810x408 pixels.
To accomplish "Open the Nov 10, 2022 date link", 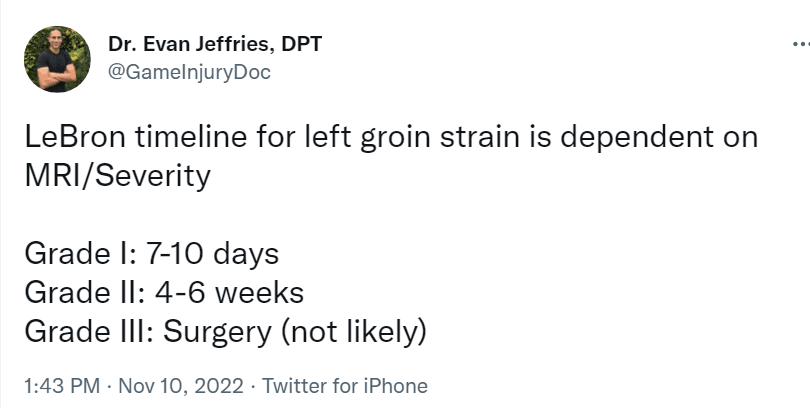I will click(x=181, y=386).
